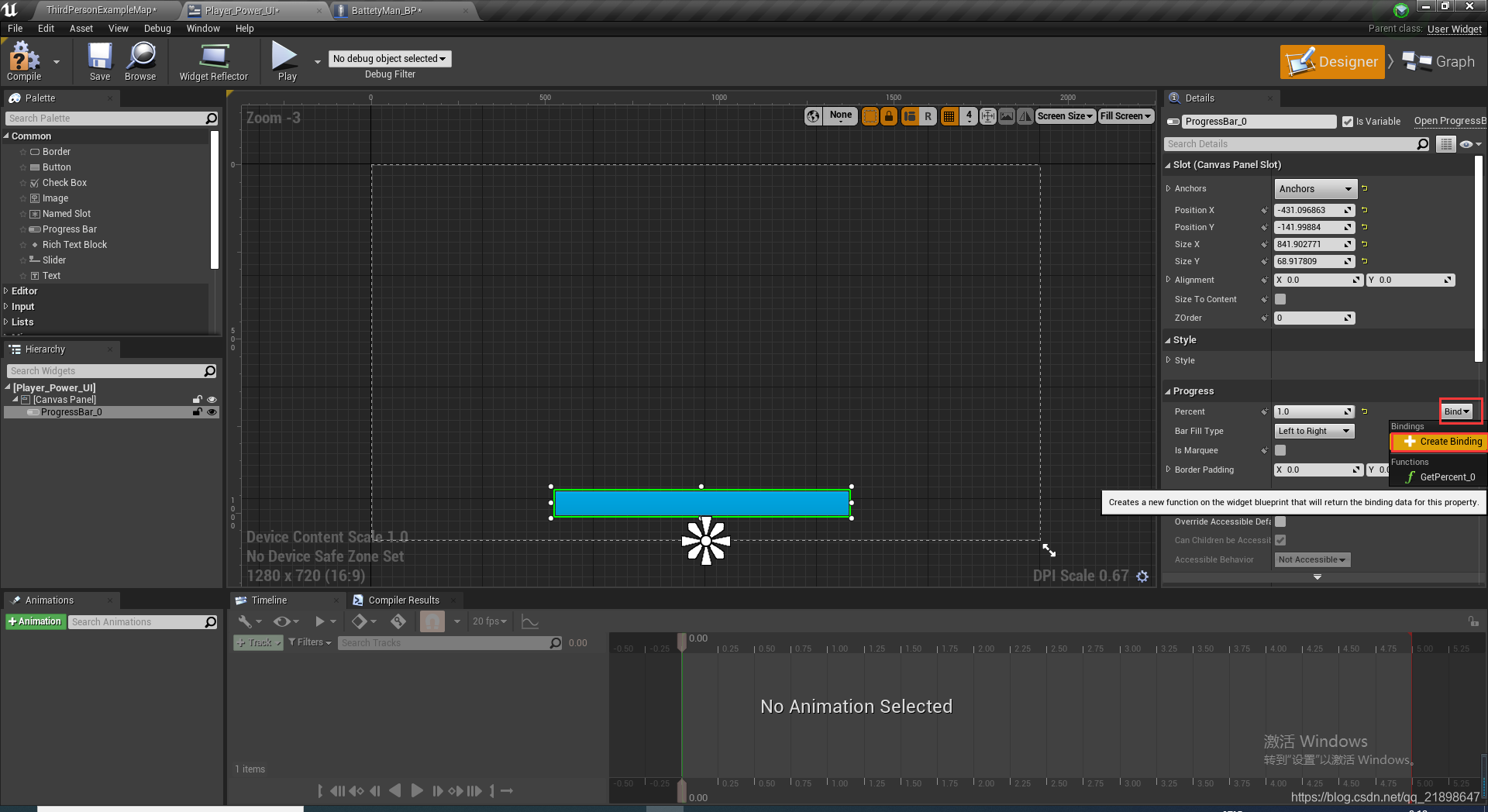Click the curve editor icon in the timeline
Viewport: 1488px width, 812px height.
530,621
